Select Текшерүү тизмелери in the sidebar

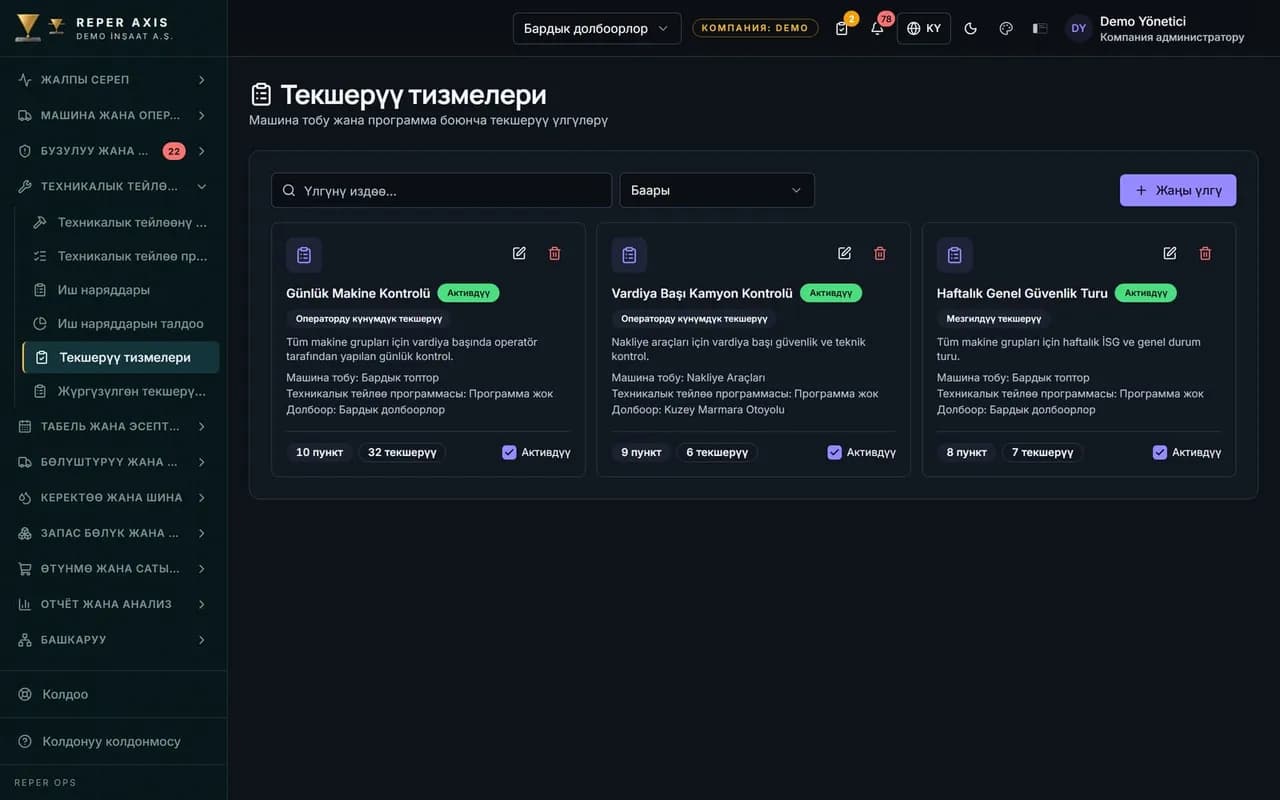(121, 357)
